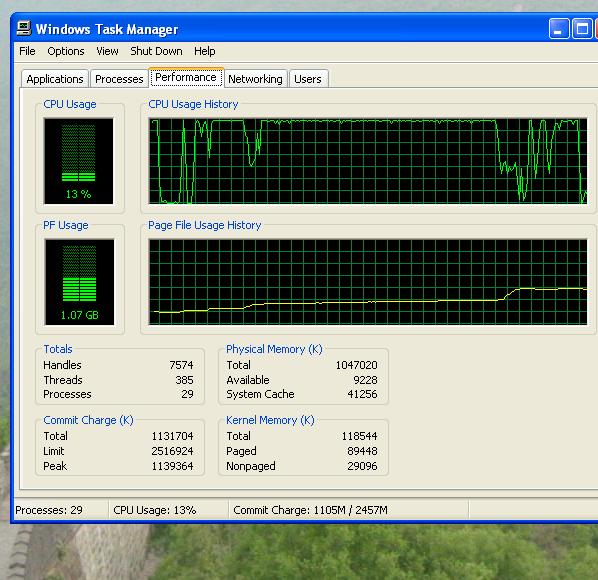The height and width of the screenshot is (580, 598).
Task: Click the Task Manager title bar icon
Action: point(24,29)
